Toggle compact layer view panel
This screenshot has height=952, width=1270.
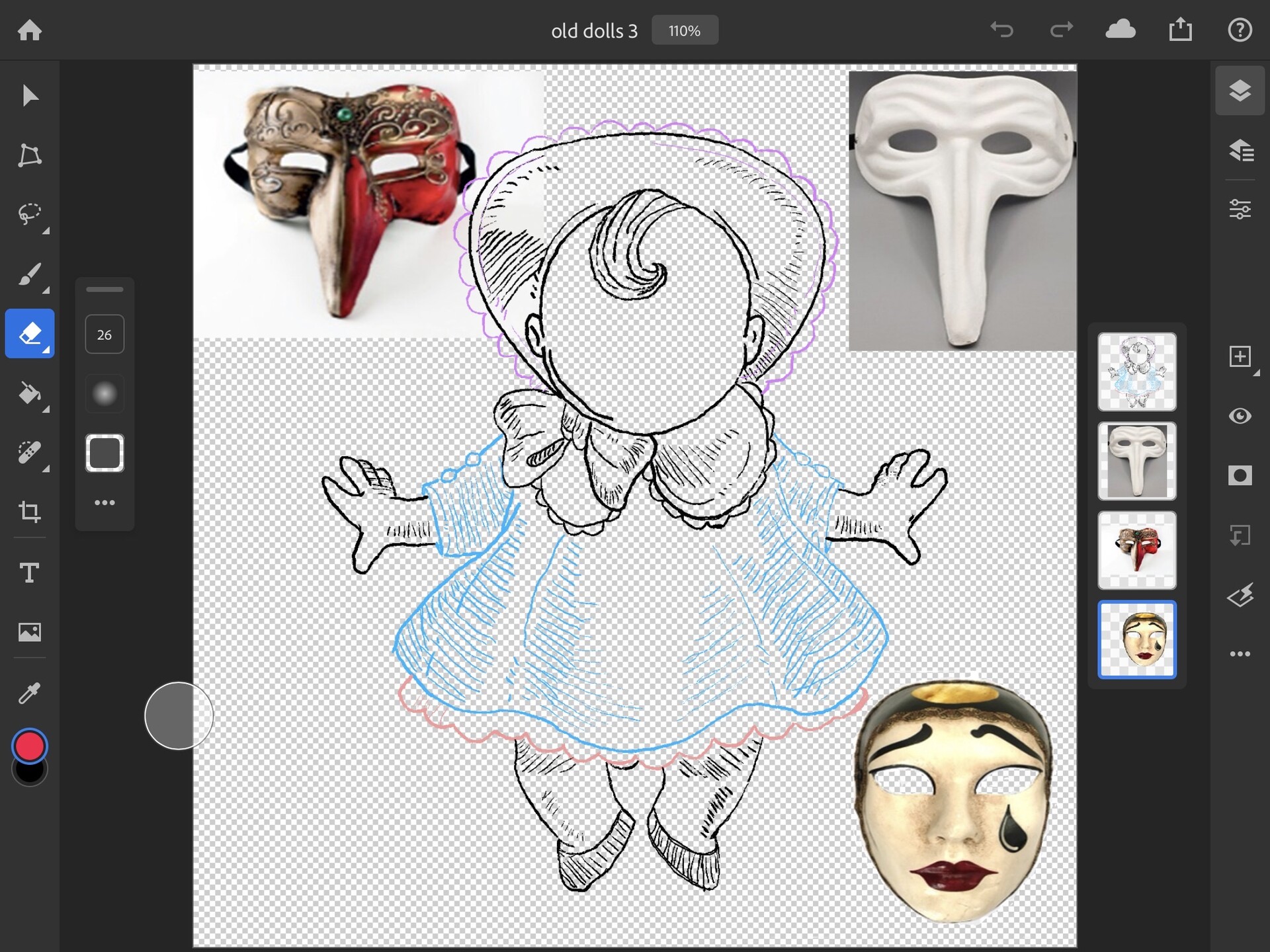click(1240, 91)
